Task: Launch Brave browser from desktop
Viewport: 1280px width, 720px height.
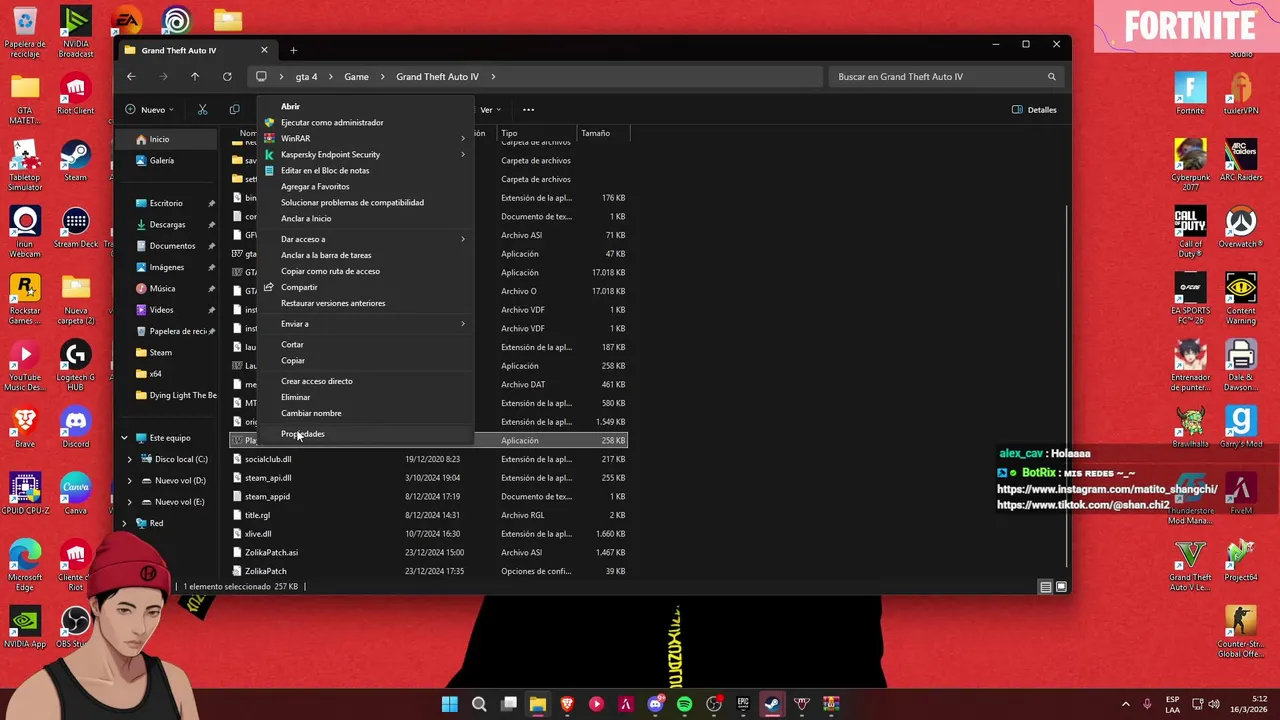Action: click(25, 426)
